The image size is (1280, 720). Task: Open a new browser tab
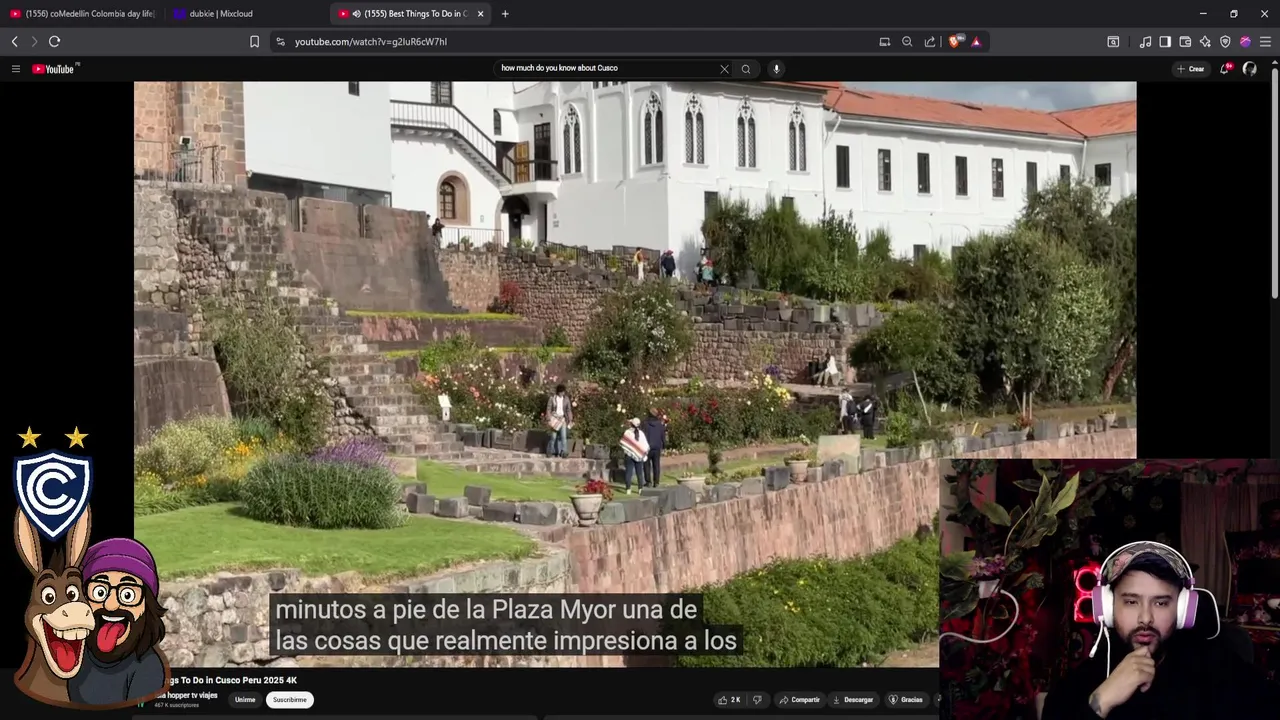click(x=505, y=14)
